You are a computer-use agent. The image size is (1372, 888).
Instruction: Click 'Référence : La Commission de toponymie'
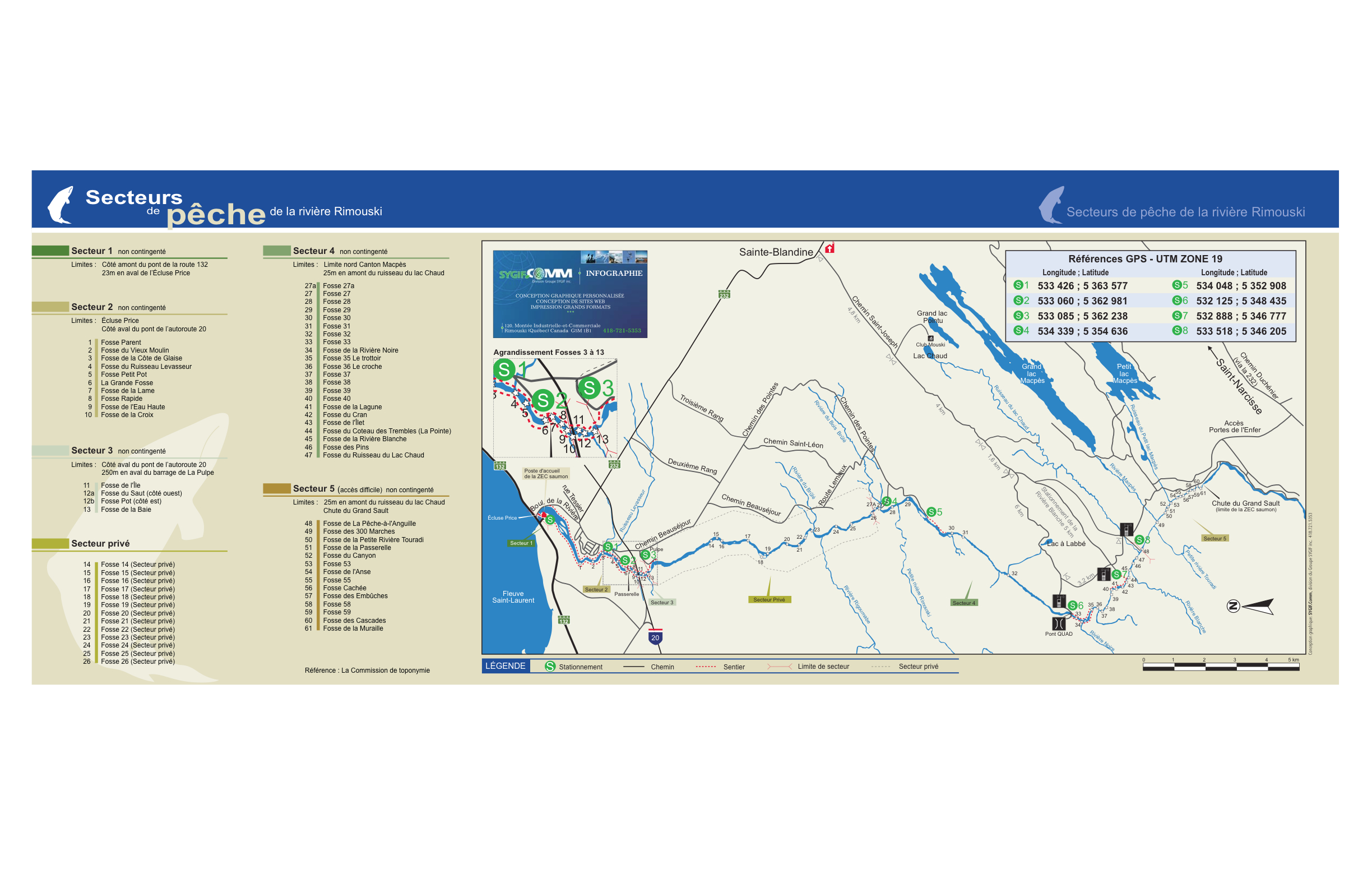pyautogui.click(x=367, y=670)
